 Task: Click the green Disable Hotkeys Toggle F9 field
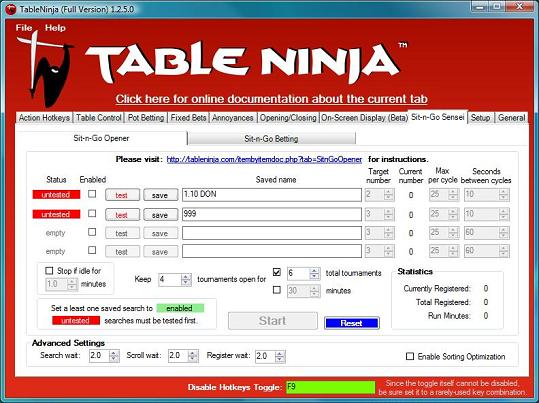(330, 387)
